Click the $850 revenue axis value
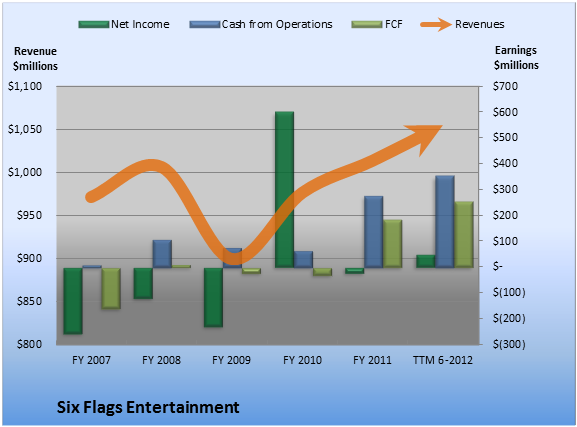This screenshot has width=577, height=427. [29, 301]
